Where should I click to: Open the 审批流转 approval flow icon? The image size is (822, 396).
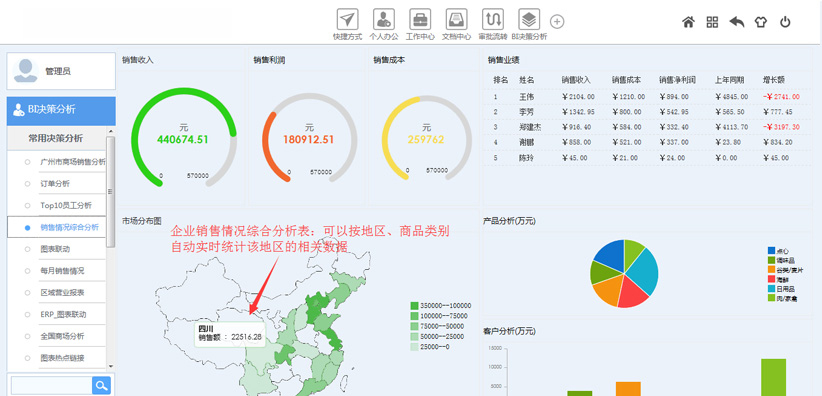coord(493,19)
